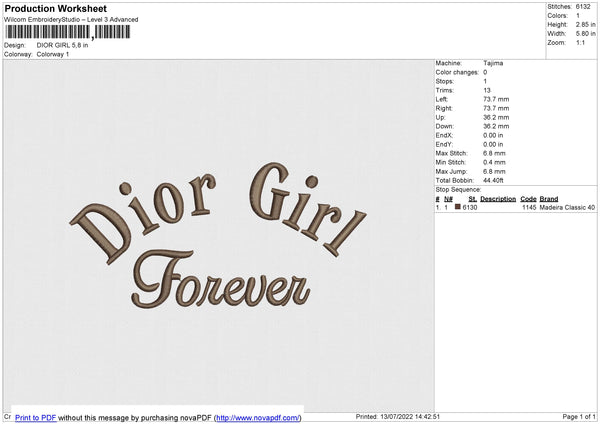Click the barcode under the software name
Image resolution: width=600 pixels, height=424 pixels.
point(68,32)
